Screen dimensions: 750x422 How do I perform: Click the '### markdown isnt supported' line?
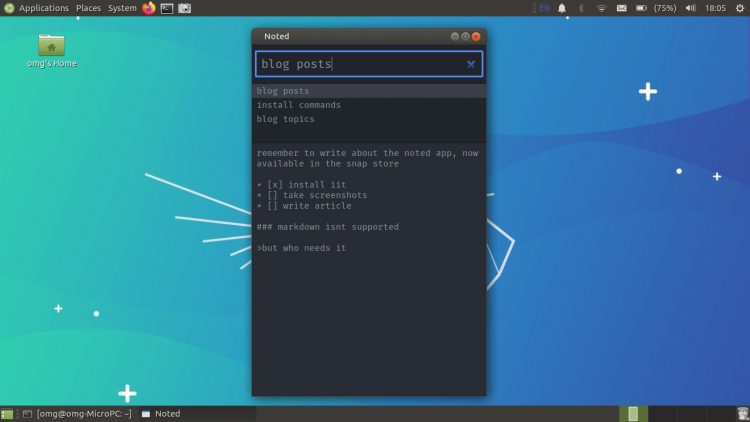(328, 227)
